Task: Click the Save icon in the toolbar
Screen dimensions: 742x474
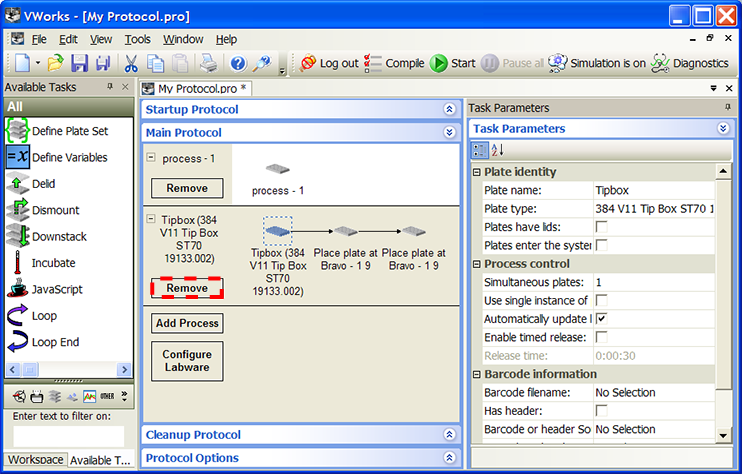Action: coord(79,63)
